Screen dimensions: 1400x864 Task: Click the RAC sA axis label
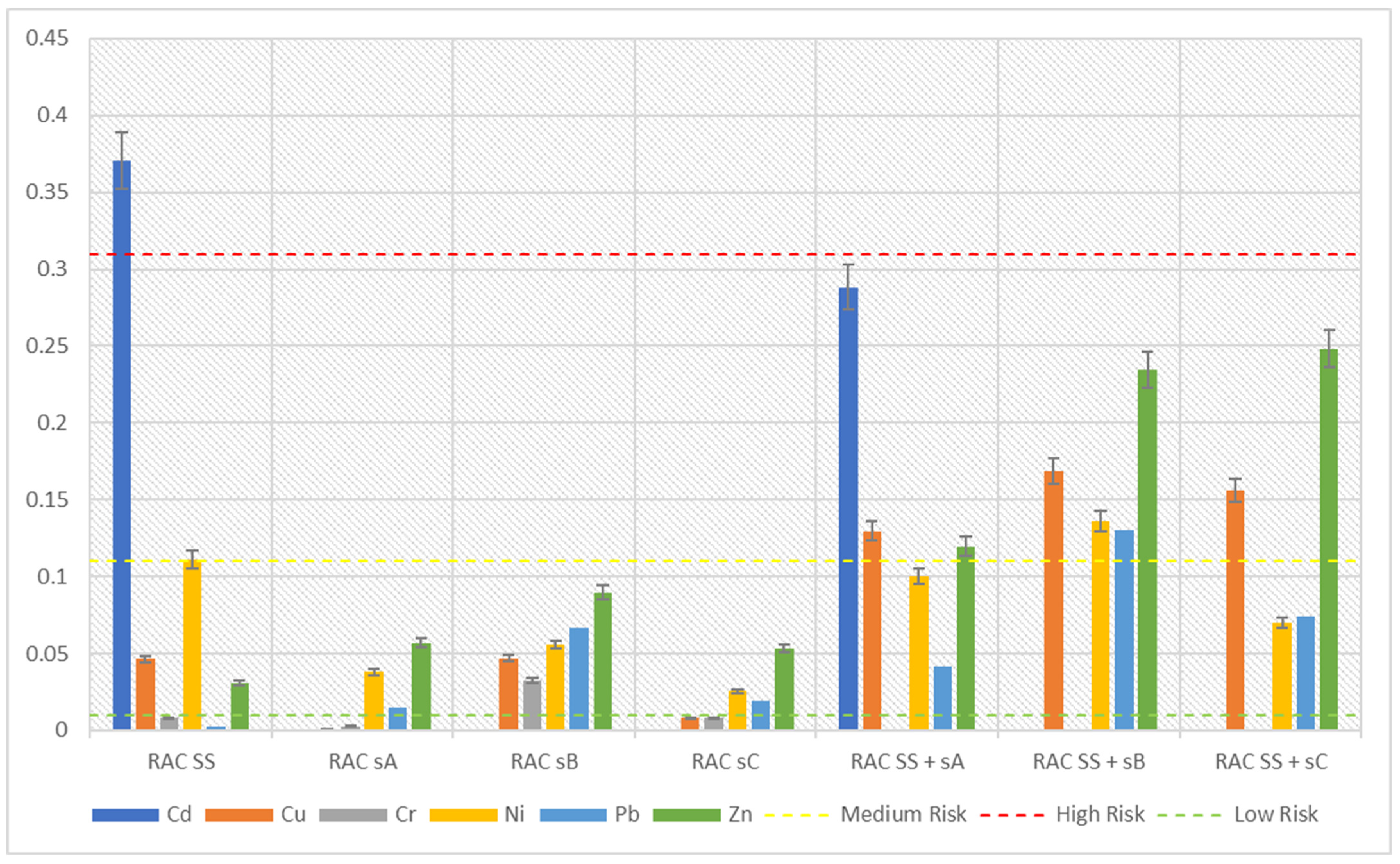tap(363, 762)
